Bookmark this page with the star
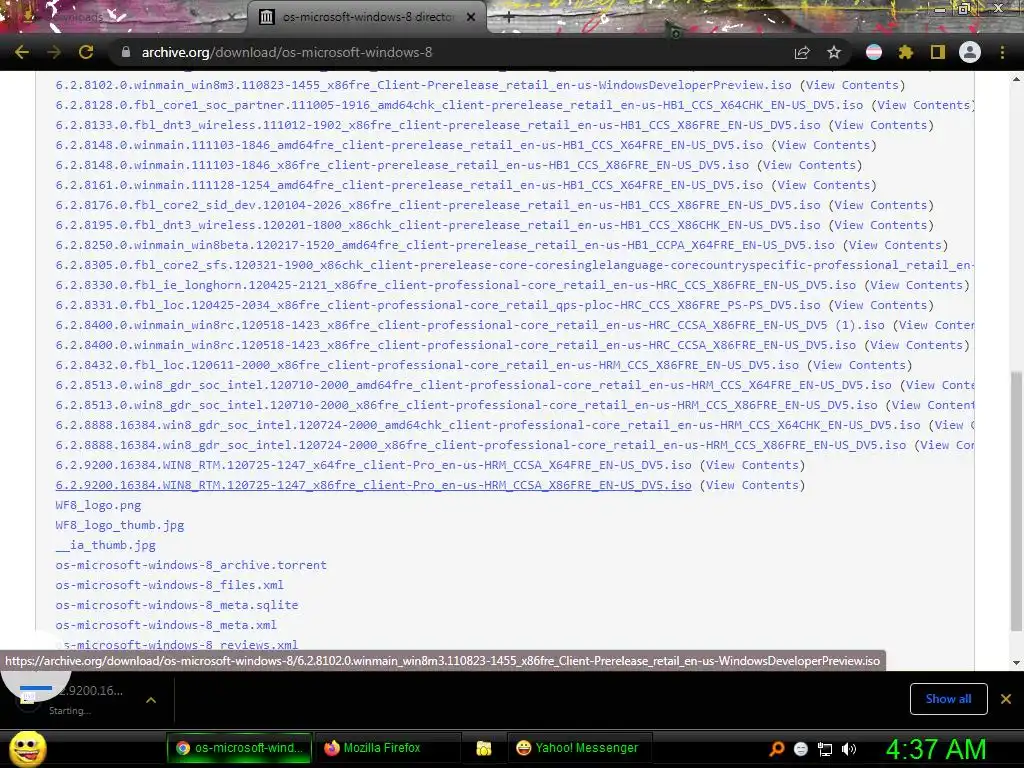Image resolution: width=1024 pixels, height=768 pixels. coord(834,52)
